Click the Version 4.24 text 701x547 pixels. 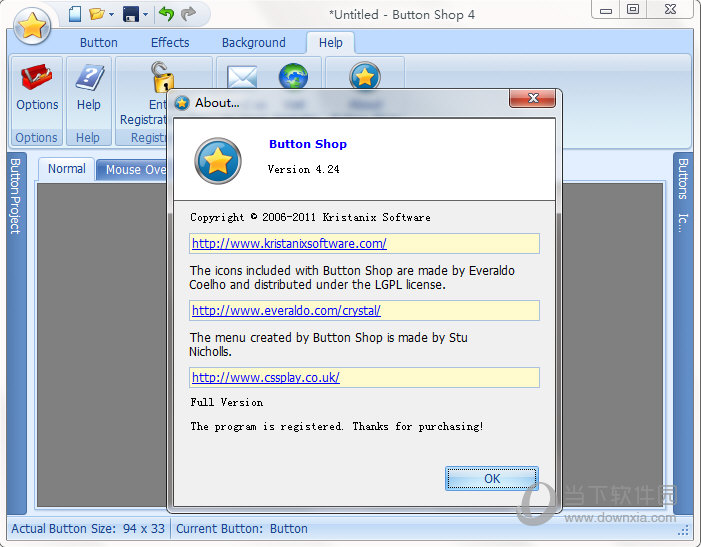[x=304, y=169]
